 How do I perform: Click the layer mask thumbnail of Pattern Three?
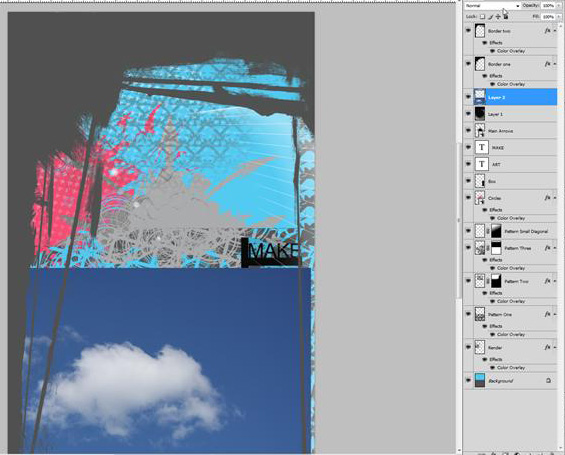tap(496, 248)
